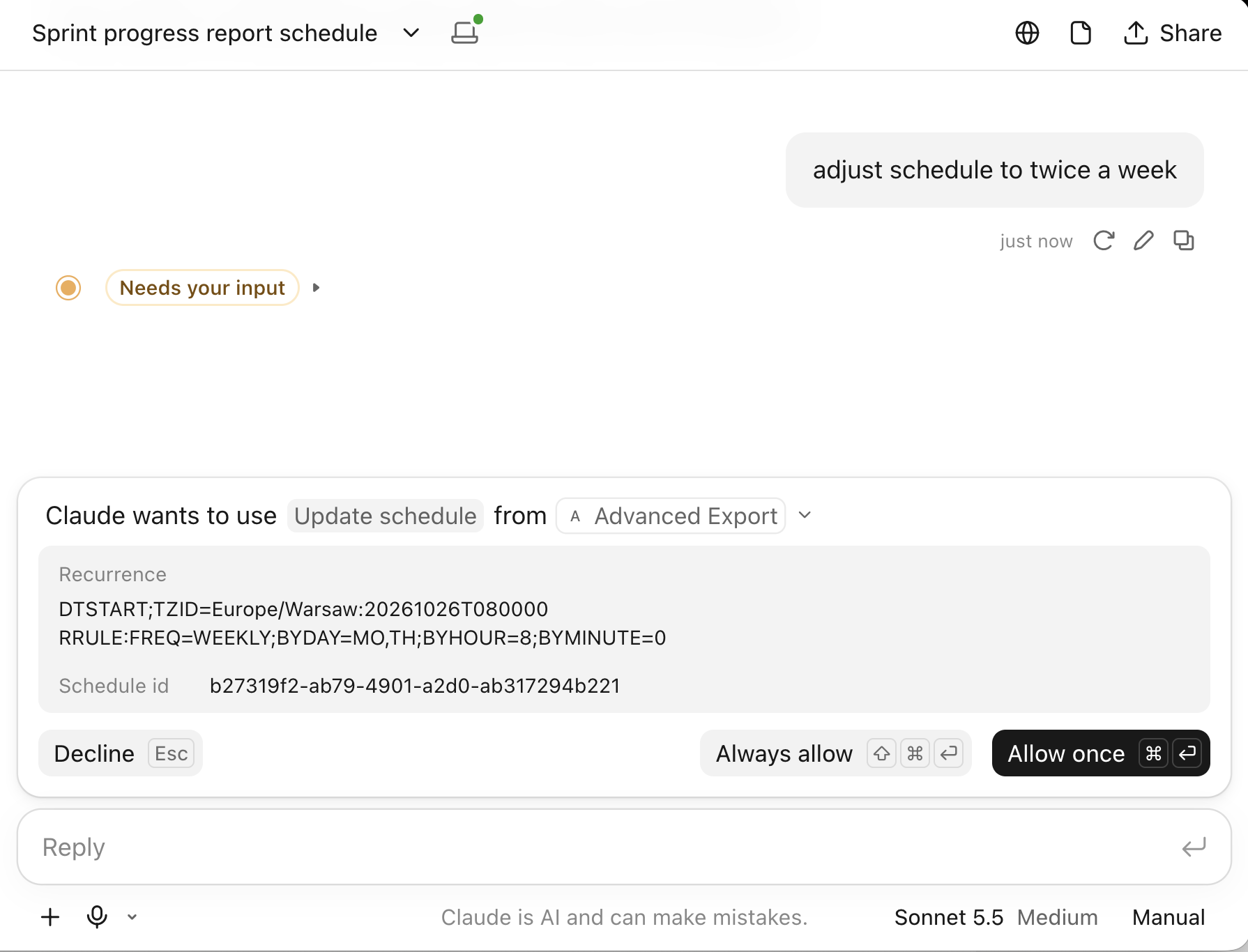Open the Sonnet 5.5 model selector
The height and width of the screenshot is (952, 1248).
948,917
